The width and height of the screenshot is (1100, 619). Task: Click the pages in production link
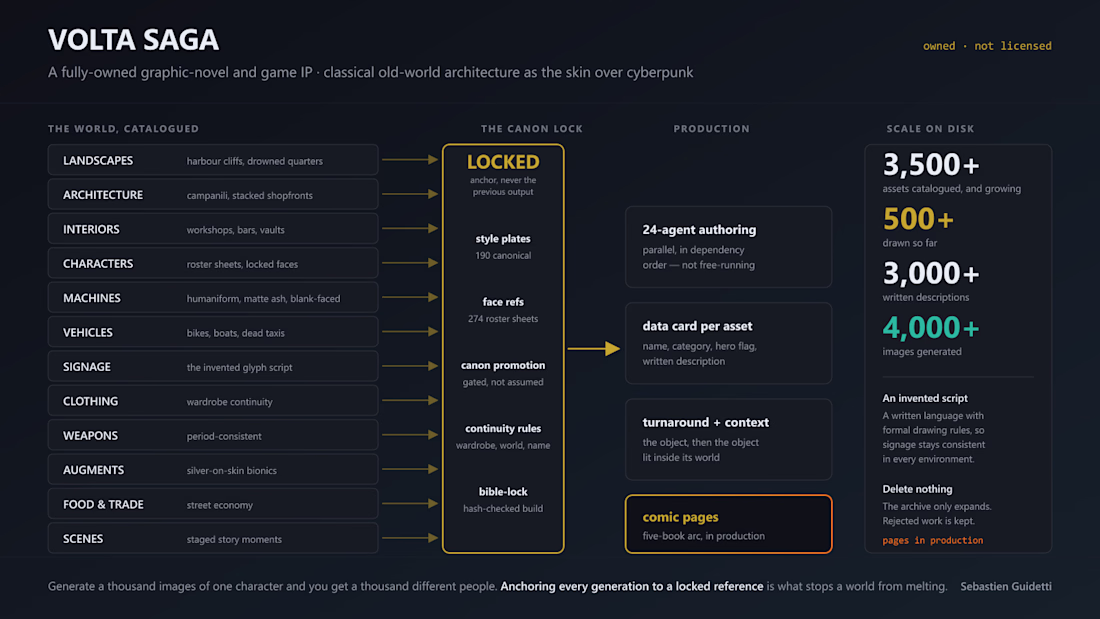pos(932,540)
